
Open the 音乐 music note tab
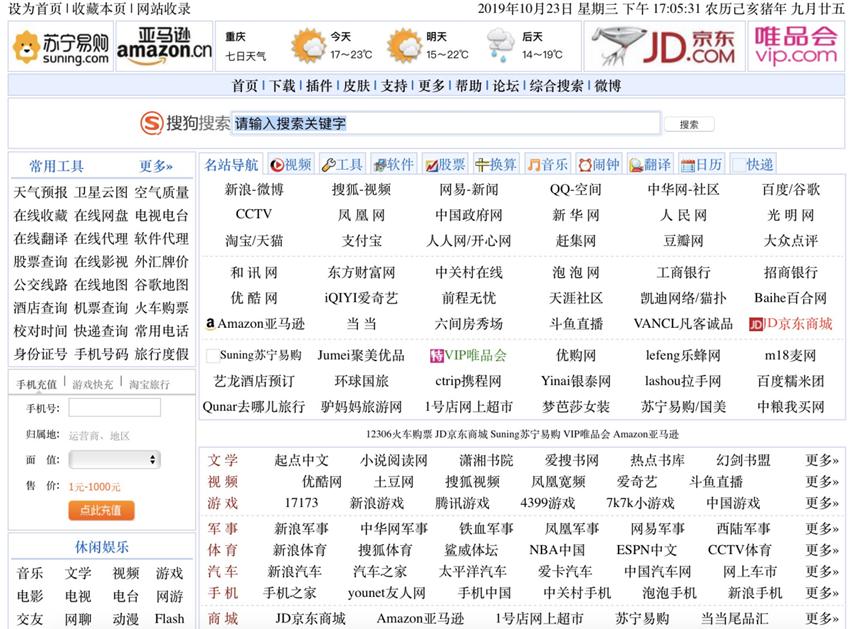548,164
